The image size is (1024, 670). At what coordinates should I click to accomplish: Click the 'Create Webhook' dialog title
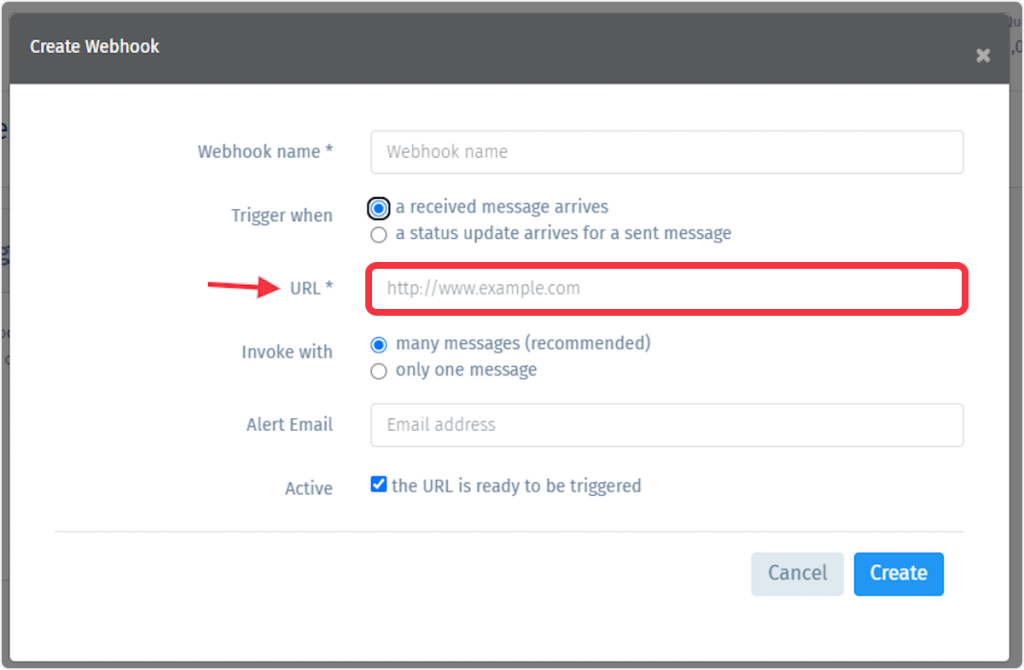(95, 46)
